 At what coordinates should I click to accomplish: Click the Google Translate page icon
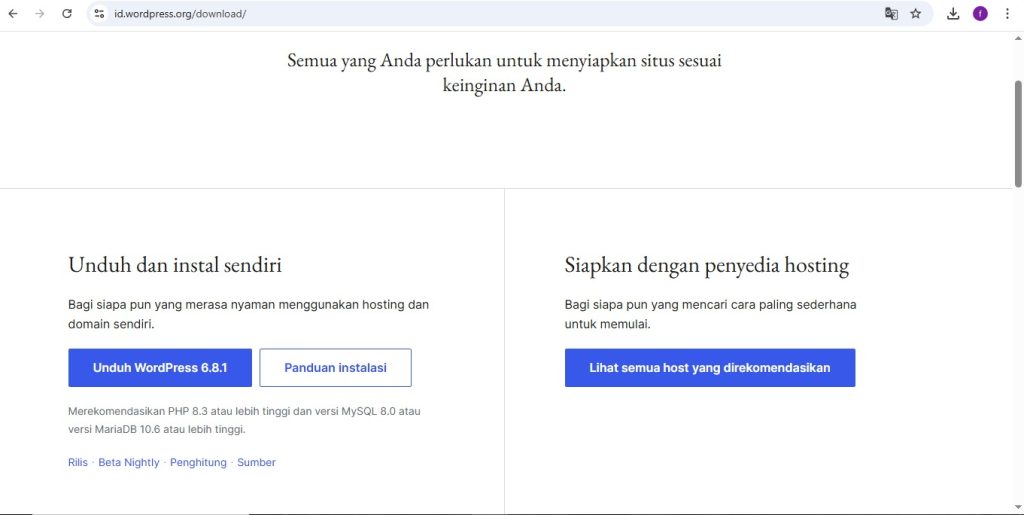[x=890, y=14]
